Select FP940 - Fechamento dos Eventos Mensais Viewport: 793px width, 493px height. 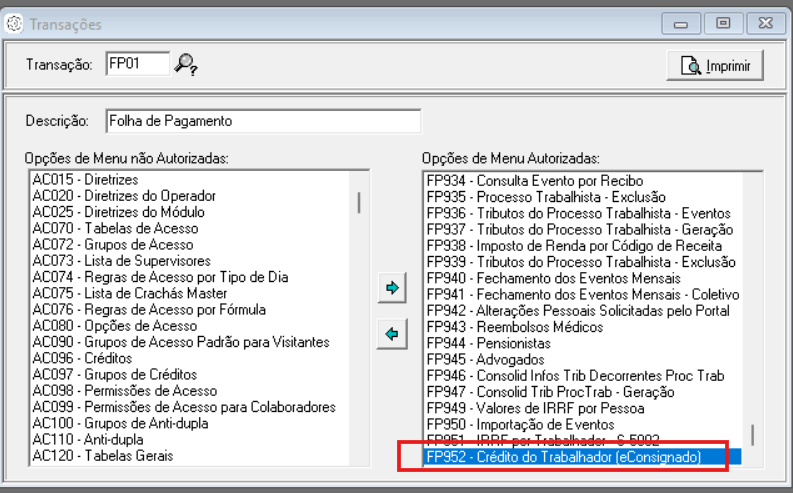[x=553, y=278]
